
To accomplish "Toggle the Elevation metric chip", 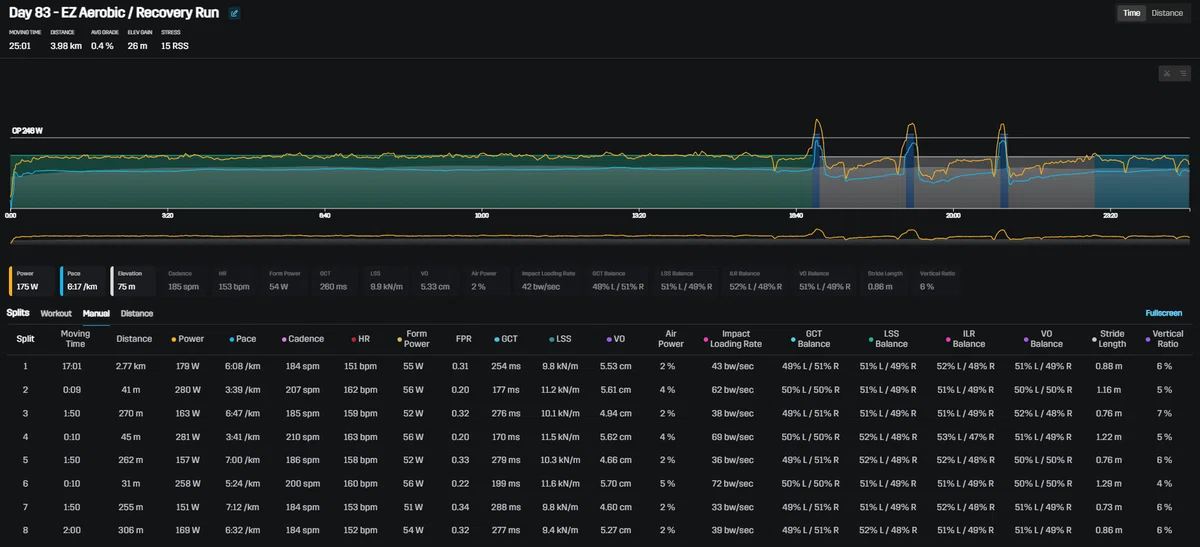I will (x=136, y=280).
